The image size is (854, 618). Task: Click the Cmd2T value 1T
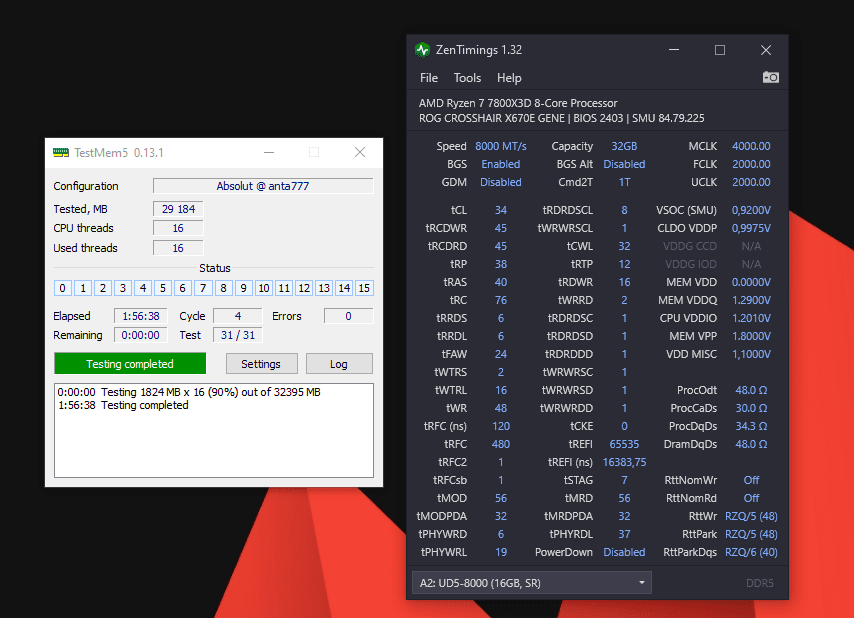pos(624,182)
